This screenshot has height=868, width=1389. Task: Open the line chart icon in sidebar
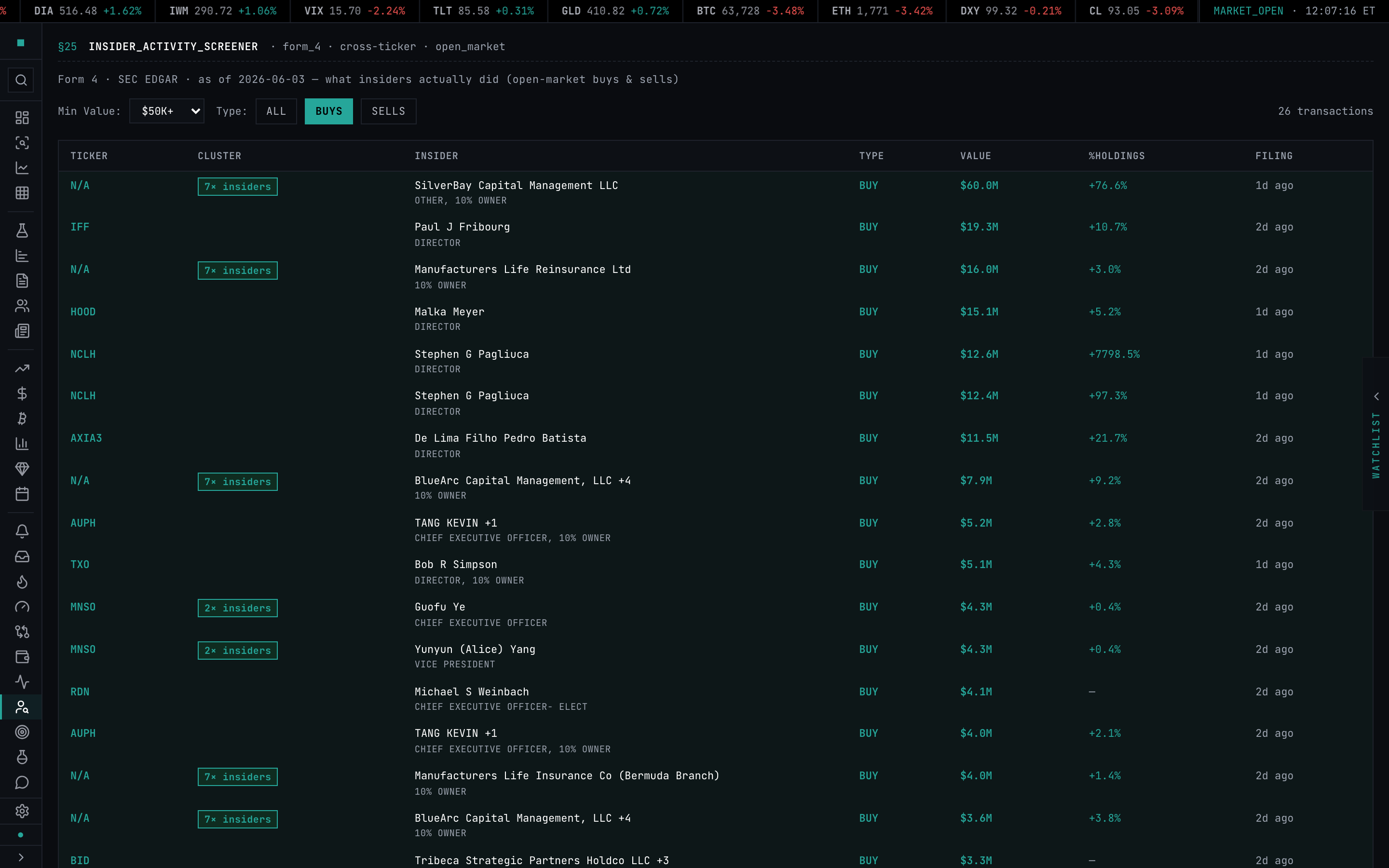pyautogui.click(x=22, y=168)
